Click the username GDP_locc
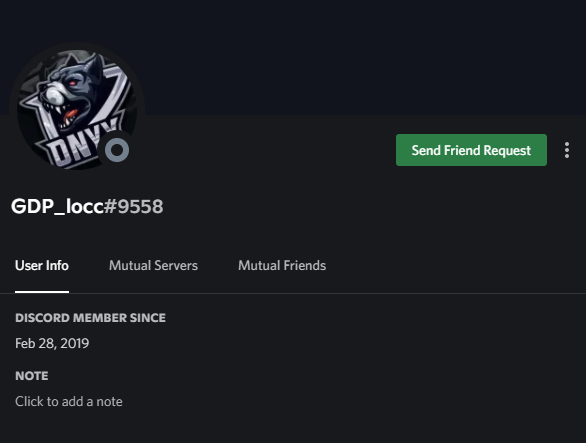The width and height of the screenshot is (586, 443). click(57, 206)
